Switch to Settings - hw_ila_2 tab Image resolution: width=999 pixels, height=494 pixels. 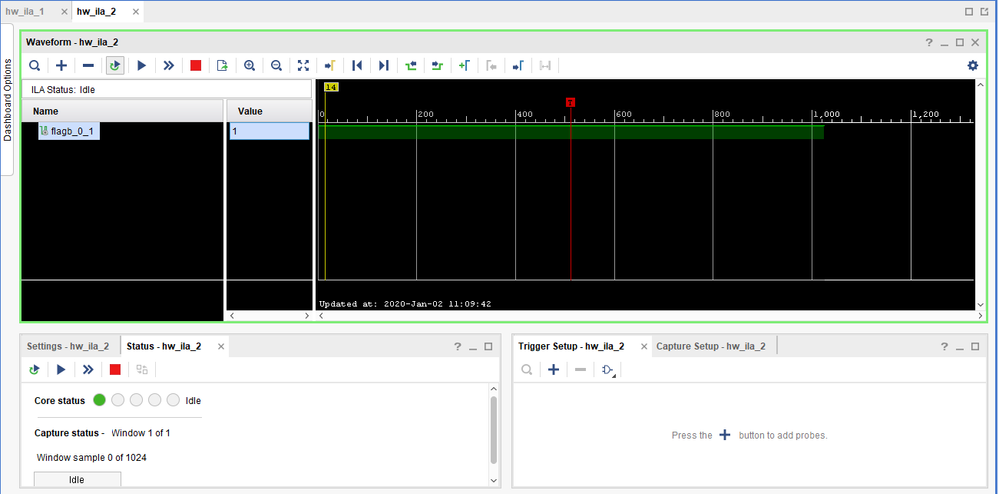coord(69,346)
